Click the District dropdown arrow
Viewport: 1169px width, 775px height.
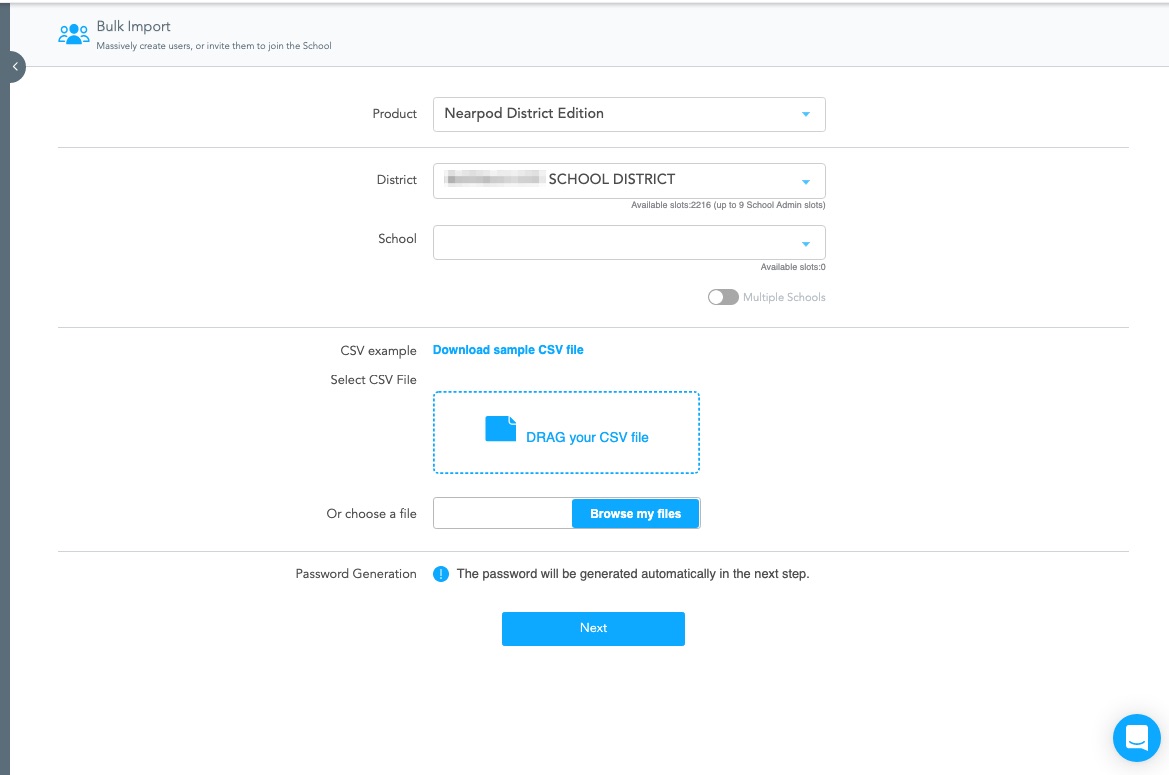(806, 181)
